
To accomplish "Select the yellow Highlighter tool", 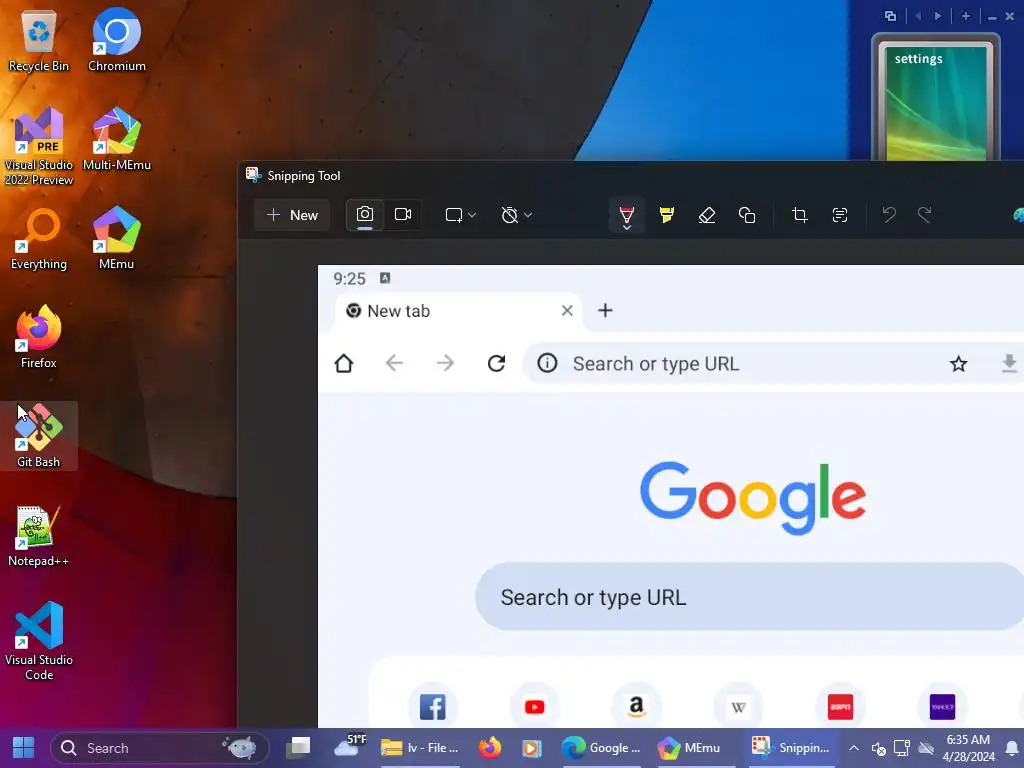I will tap(666, 215).
